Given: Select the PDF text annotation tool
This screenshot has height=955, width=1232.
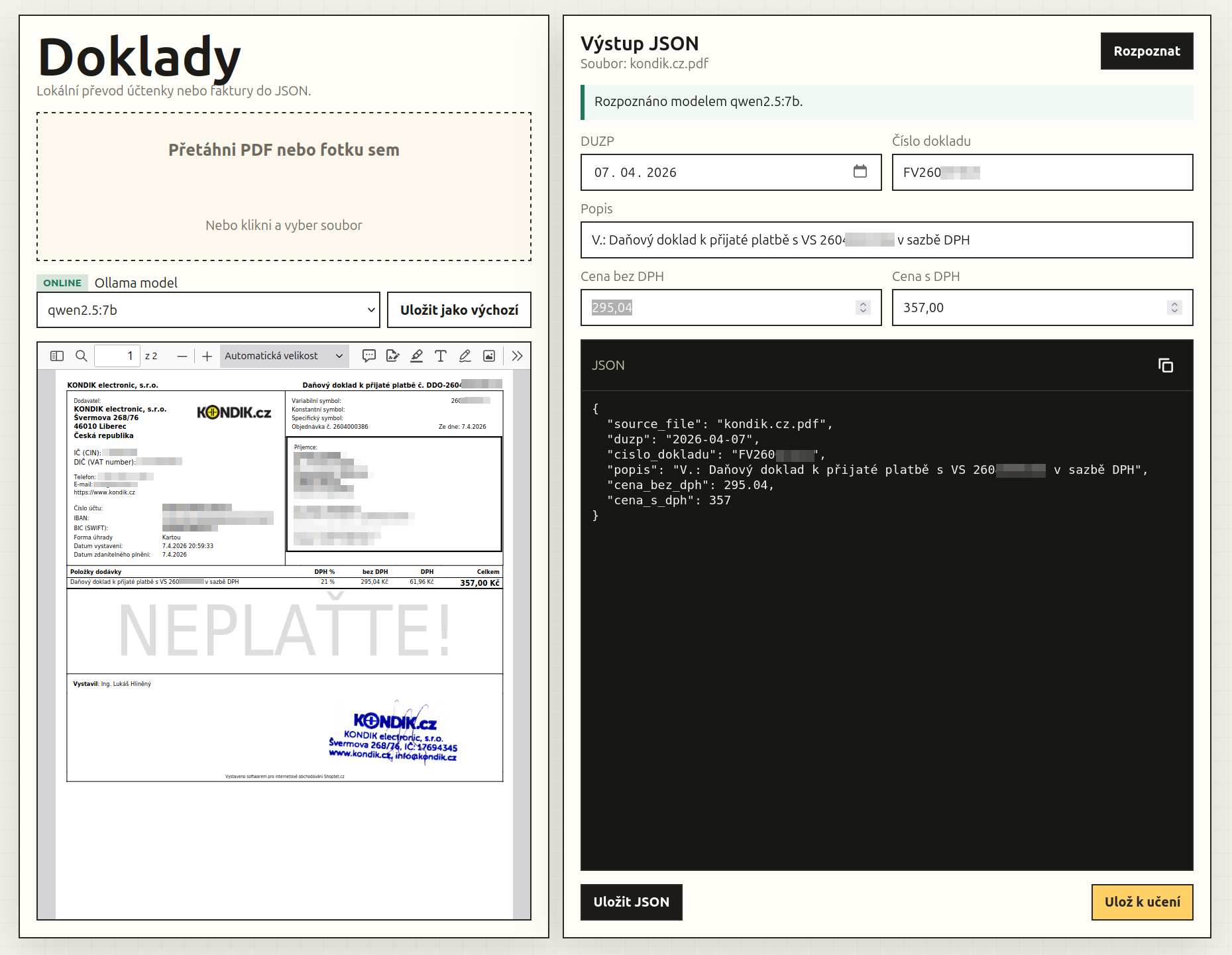Looking at the screenshot, I should (441, 356).
